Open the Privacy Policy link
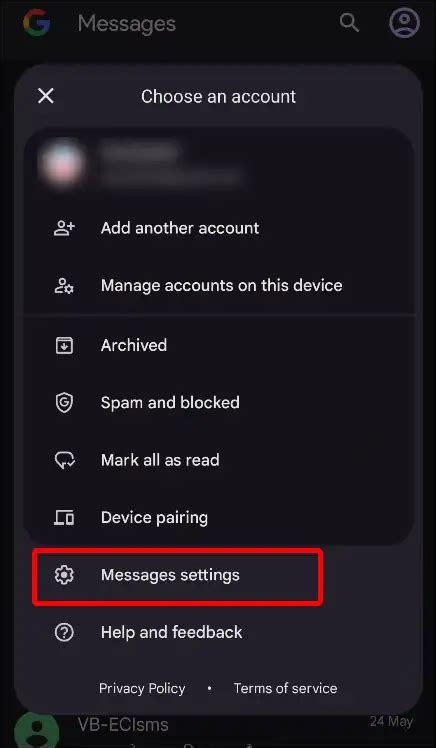The image size is (436, 748). click(x=142, y=688)
